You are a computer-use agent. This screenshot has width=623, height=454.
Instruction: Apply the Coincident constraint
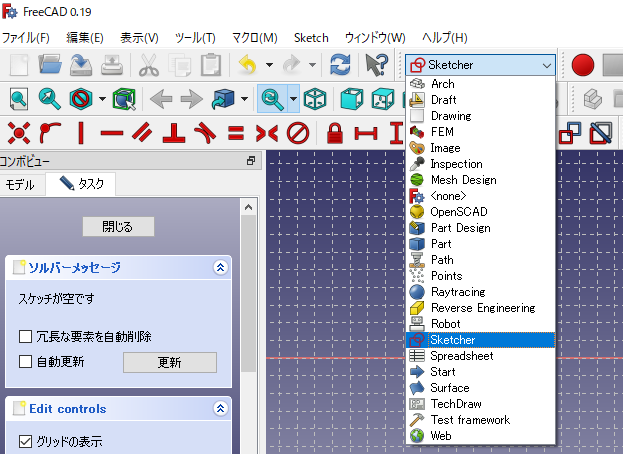pyautogui.click(x=19, y=133)
